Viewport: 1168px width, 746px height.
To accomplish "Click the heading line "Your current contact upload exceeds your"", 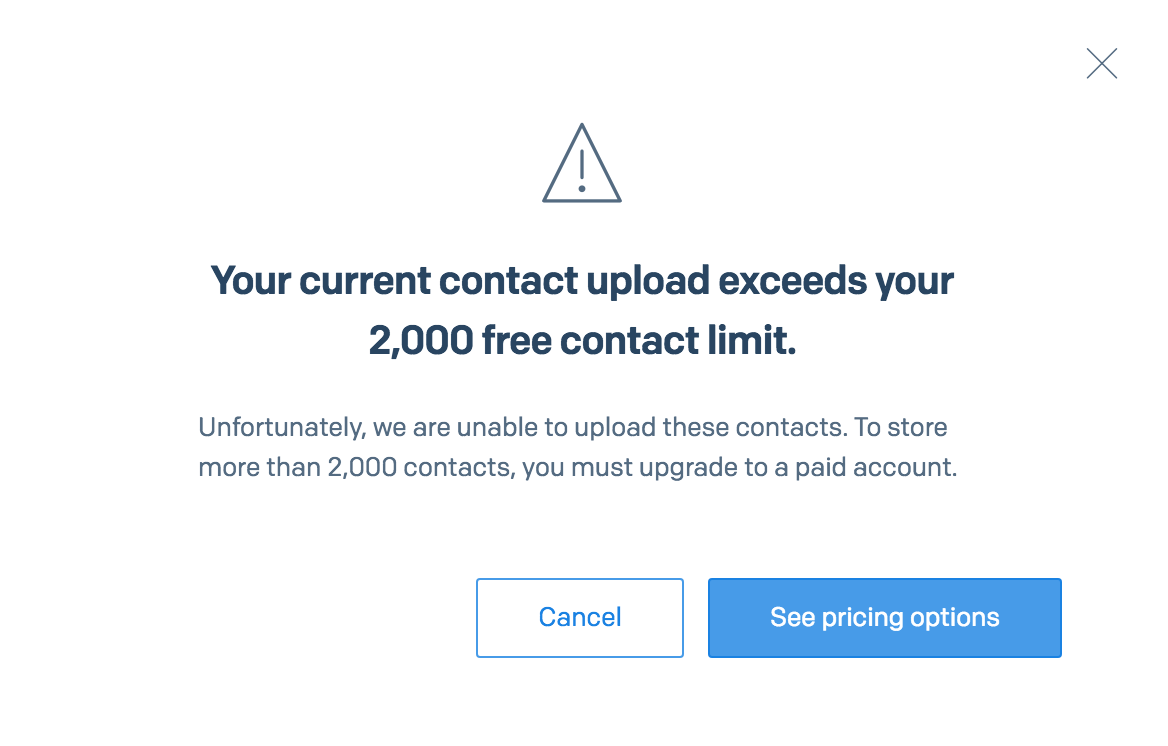I will [x=582, y=281].
